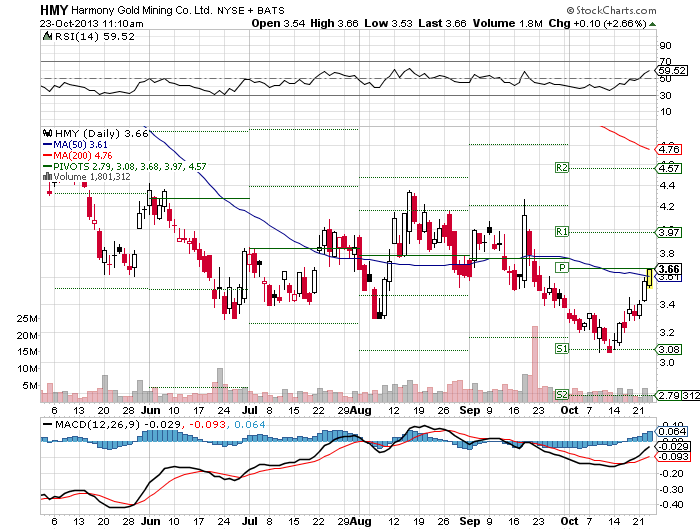Click the Harmony Gold Mining Co. Ltd. name
700x530 pixels.
[142, 10]
